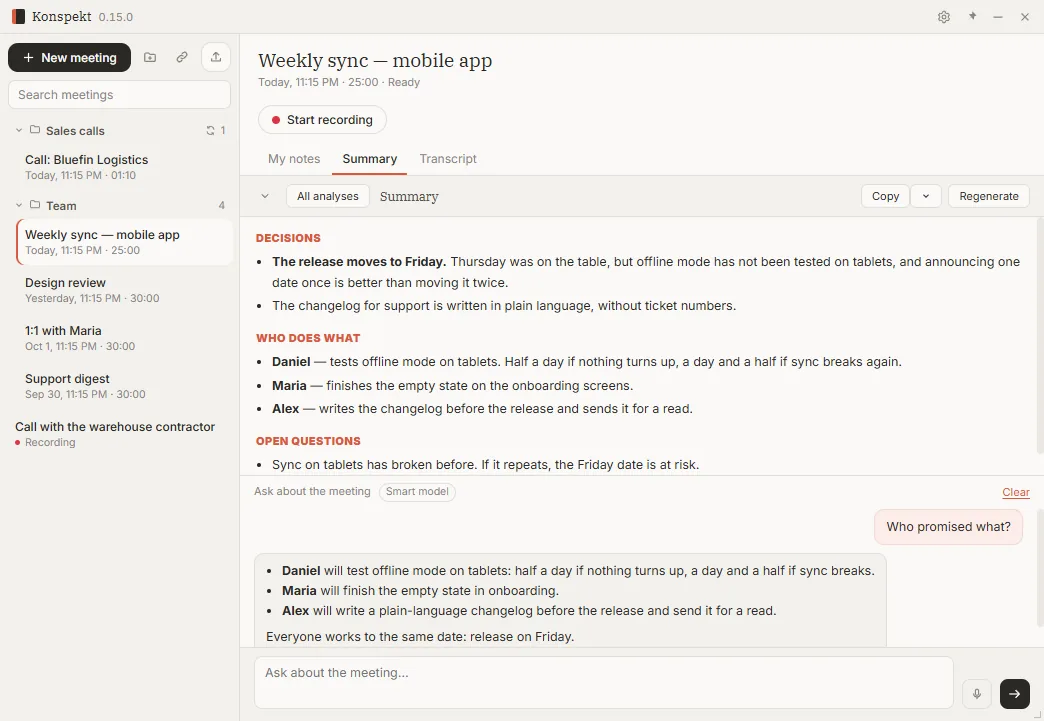The width and height of the screenshot is (1044, 721).
Task: Click the Konspekt app logo icon
Action: point(18,17)
